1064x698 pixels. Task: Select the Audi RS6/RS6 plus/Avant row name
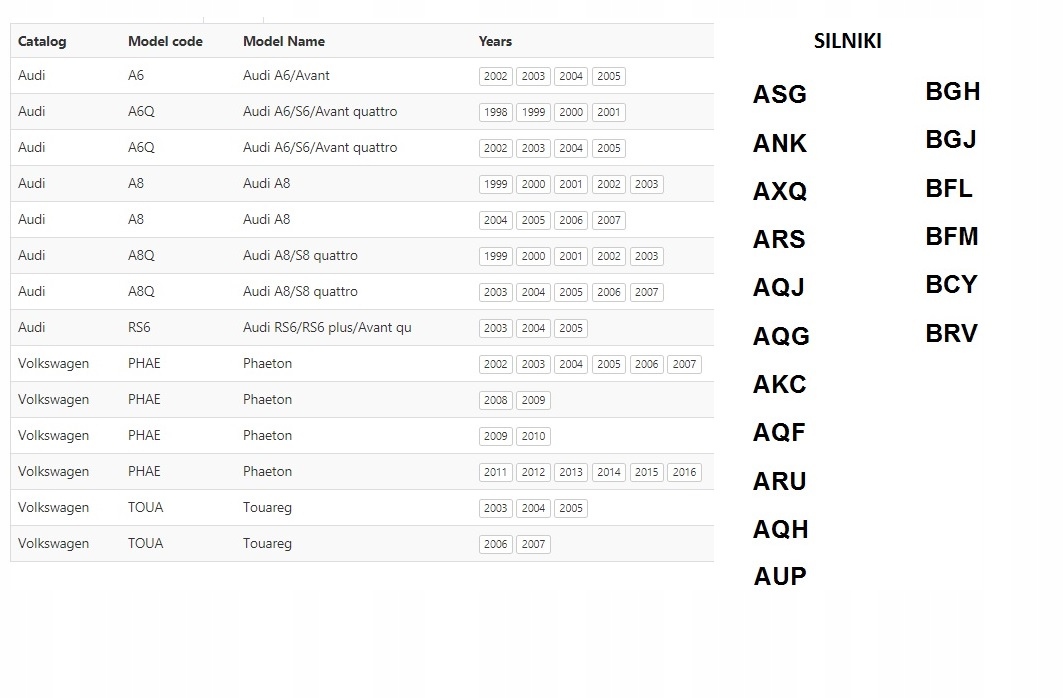(327, 327)
